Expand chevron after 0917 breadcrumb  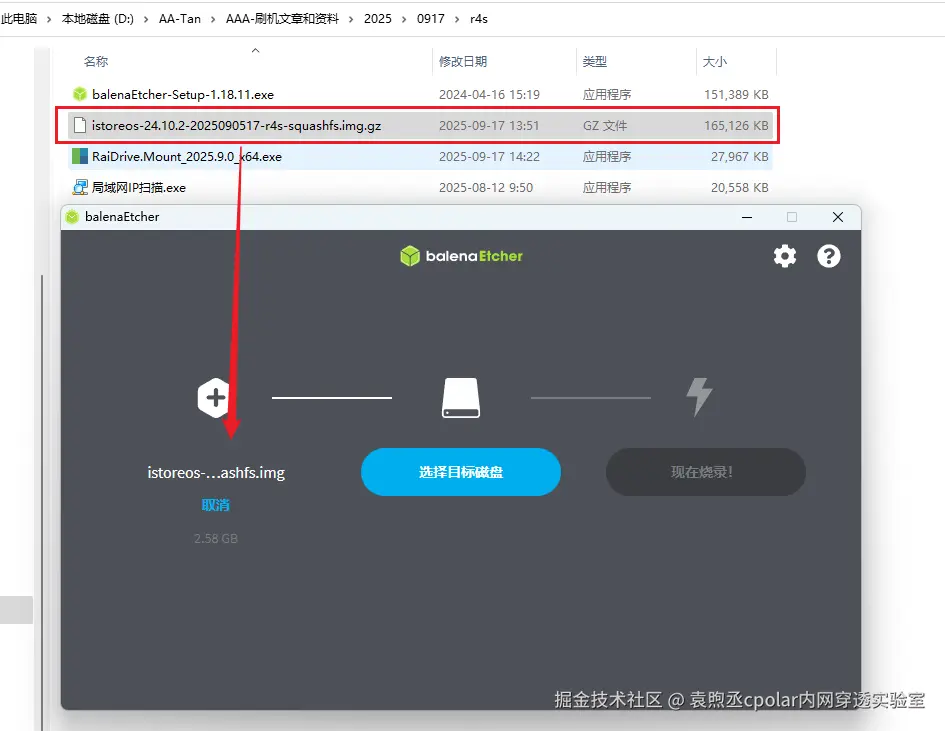coord(457,19)
